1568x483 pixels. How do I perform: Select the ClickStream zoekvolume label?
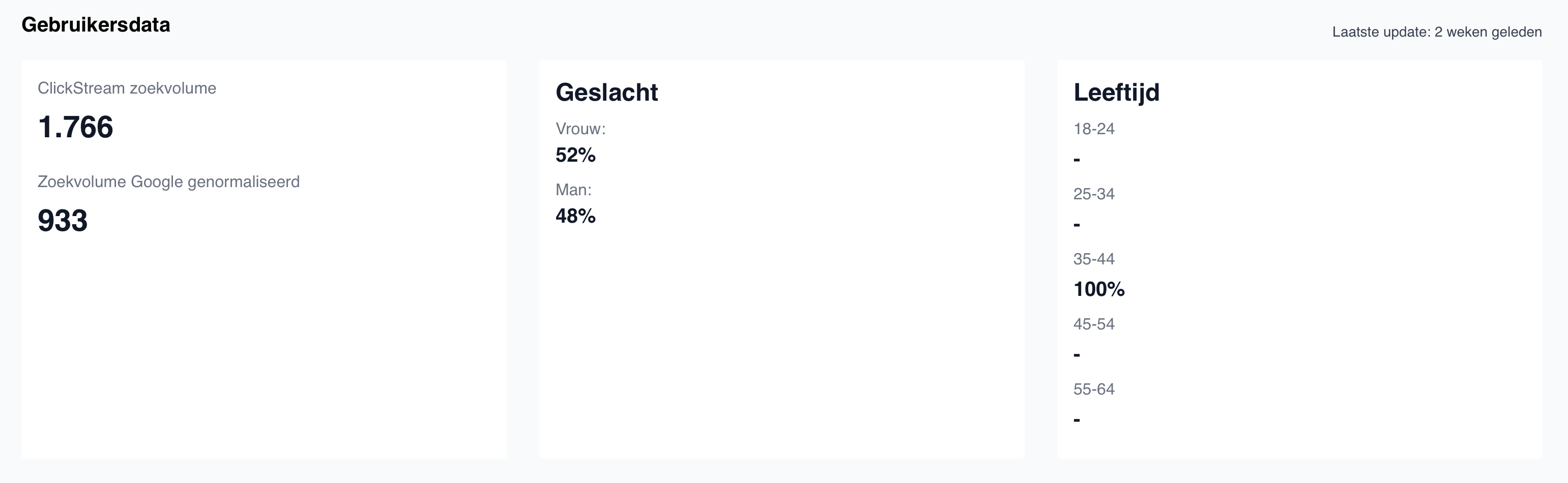point(127,88)
